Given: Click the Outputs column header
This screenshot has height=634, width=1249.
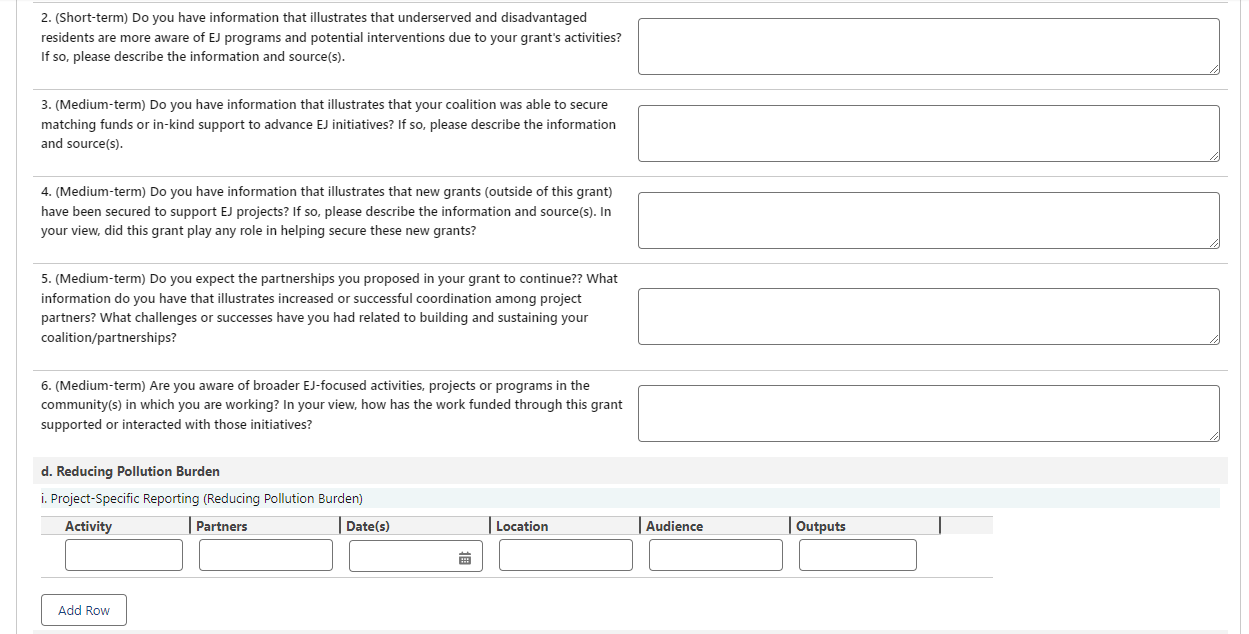Looking at the screenshot, I should [x=821, y=526].
